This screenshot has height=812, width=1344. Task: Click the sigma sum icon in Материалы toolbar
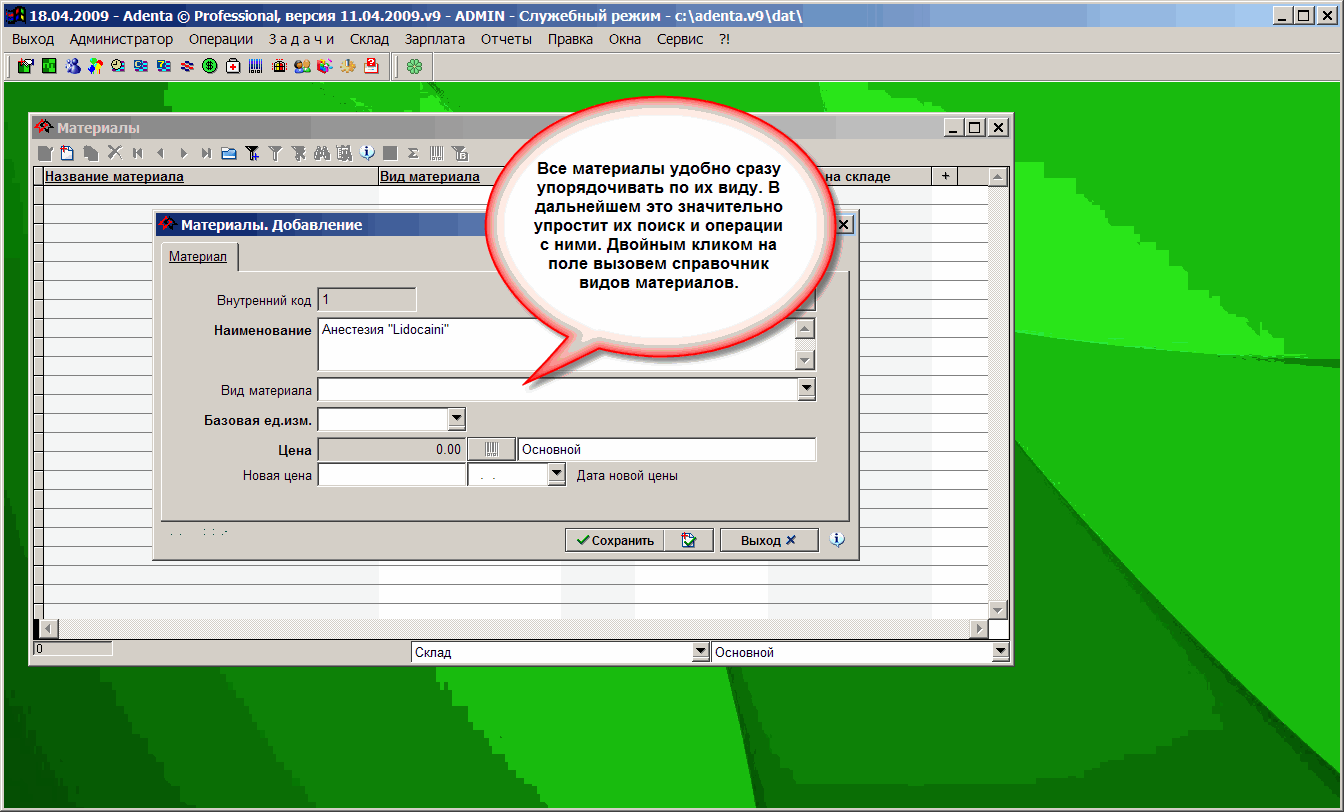coord(413,153)
